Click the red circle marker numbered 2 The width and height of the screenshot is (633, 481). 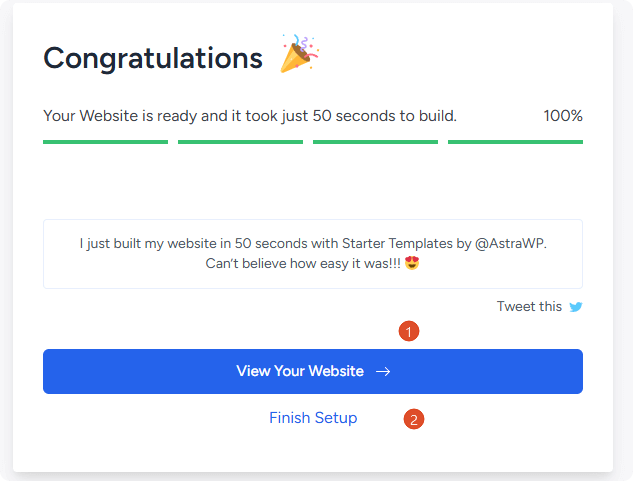tap(414, 419)
